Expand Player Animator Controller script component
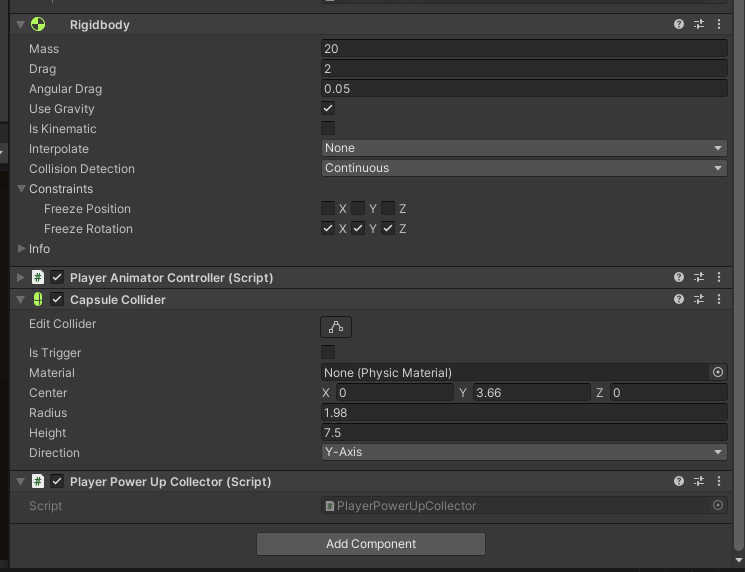745x572 pixels. coord(22,278)
